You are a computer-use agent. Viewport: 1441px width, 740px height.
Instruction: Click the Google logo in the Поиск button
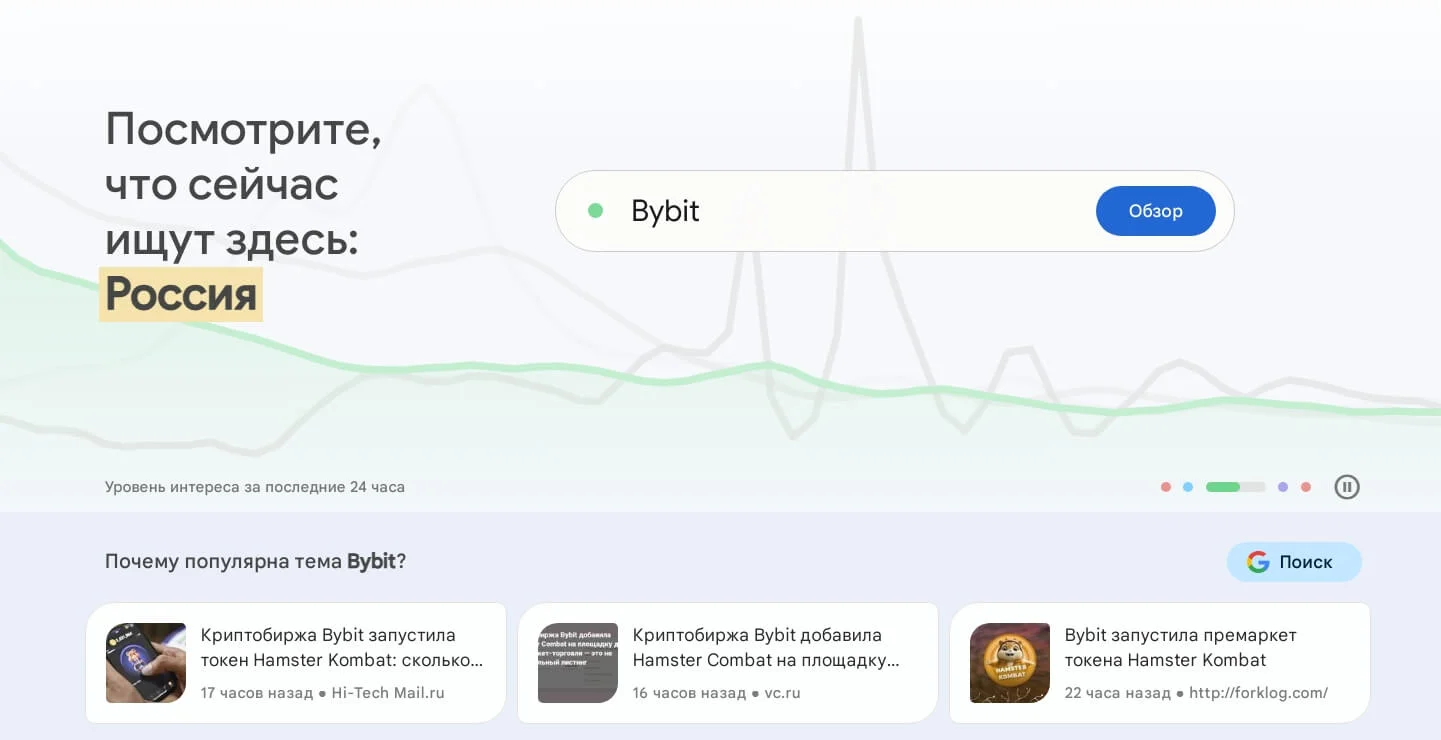point(1258,562)
